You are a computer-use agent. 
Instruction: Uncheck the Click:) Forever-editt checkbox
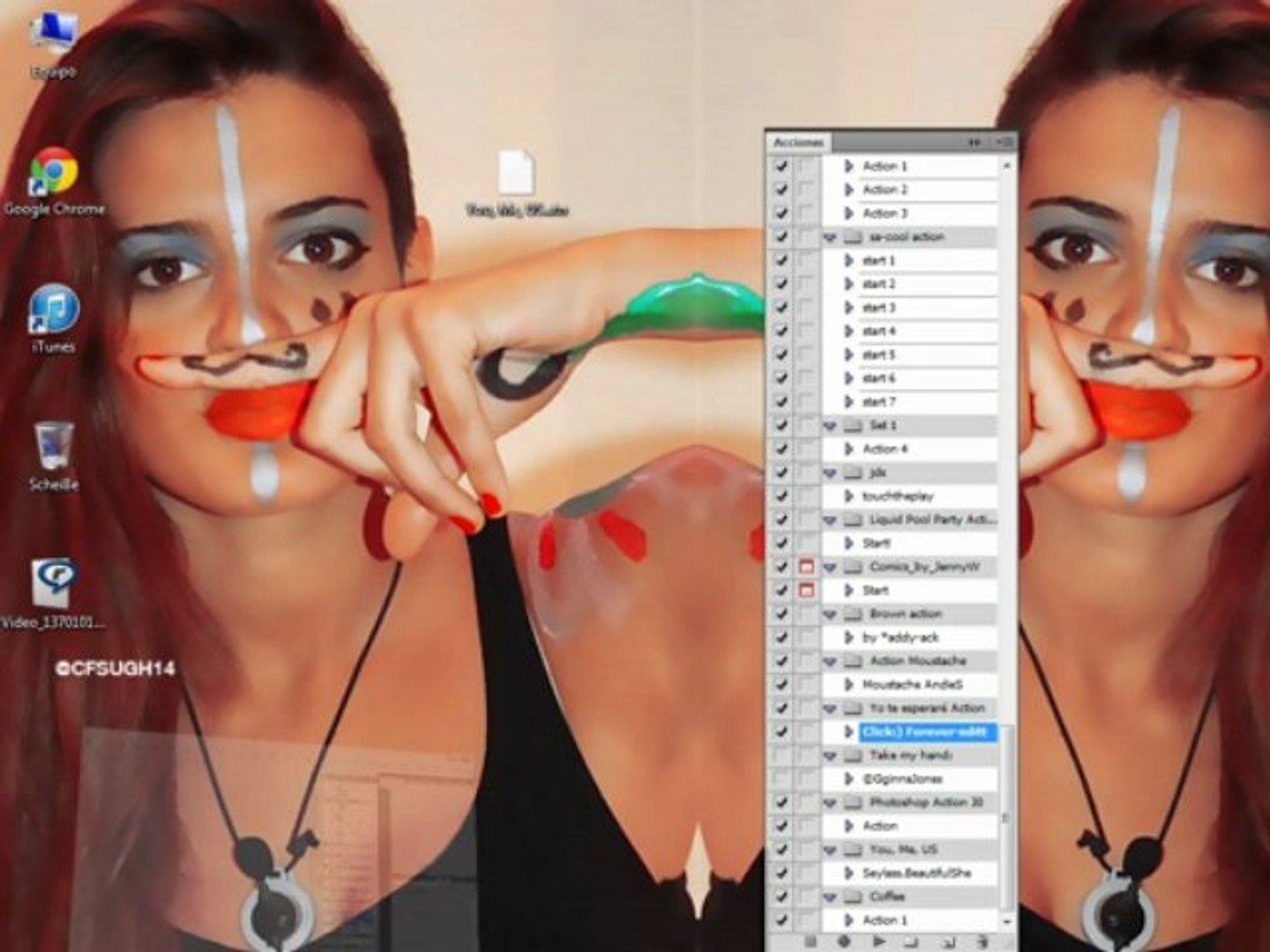tap(781, 732)
